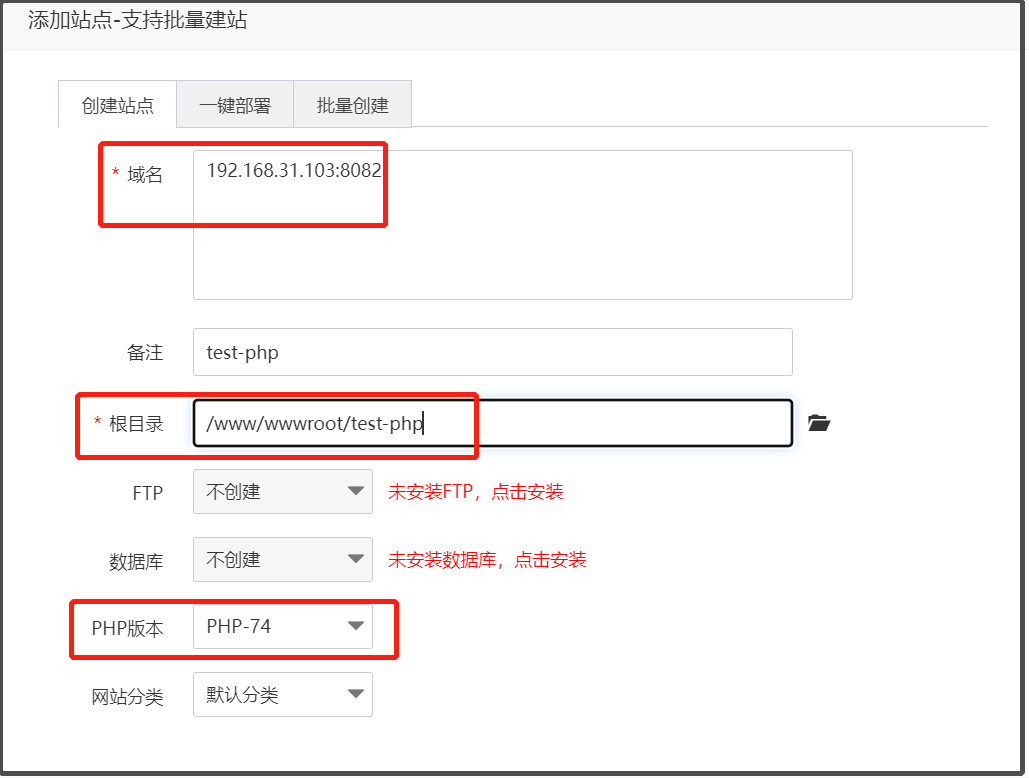Switch to the 一键部署 tab

tap(235, 105)
